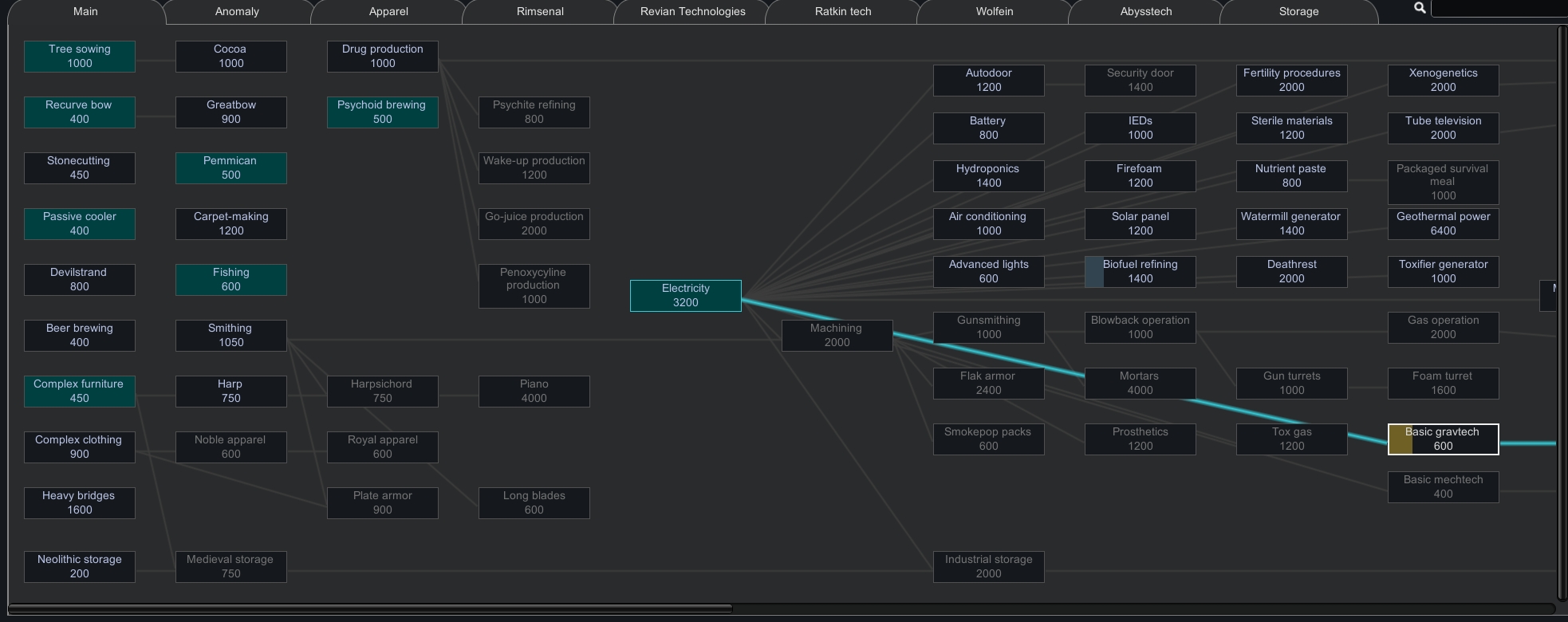
Task: Select the Drug production research
Action: coord(383,57)
